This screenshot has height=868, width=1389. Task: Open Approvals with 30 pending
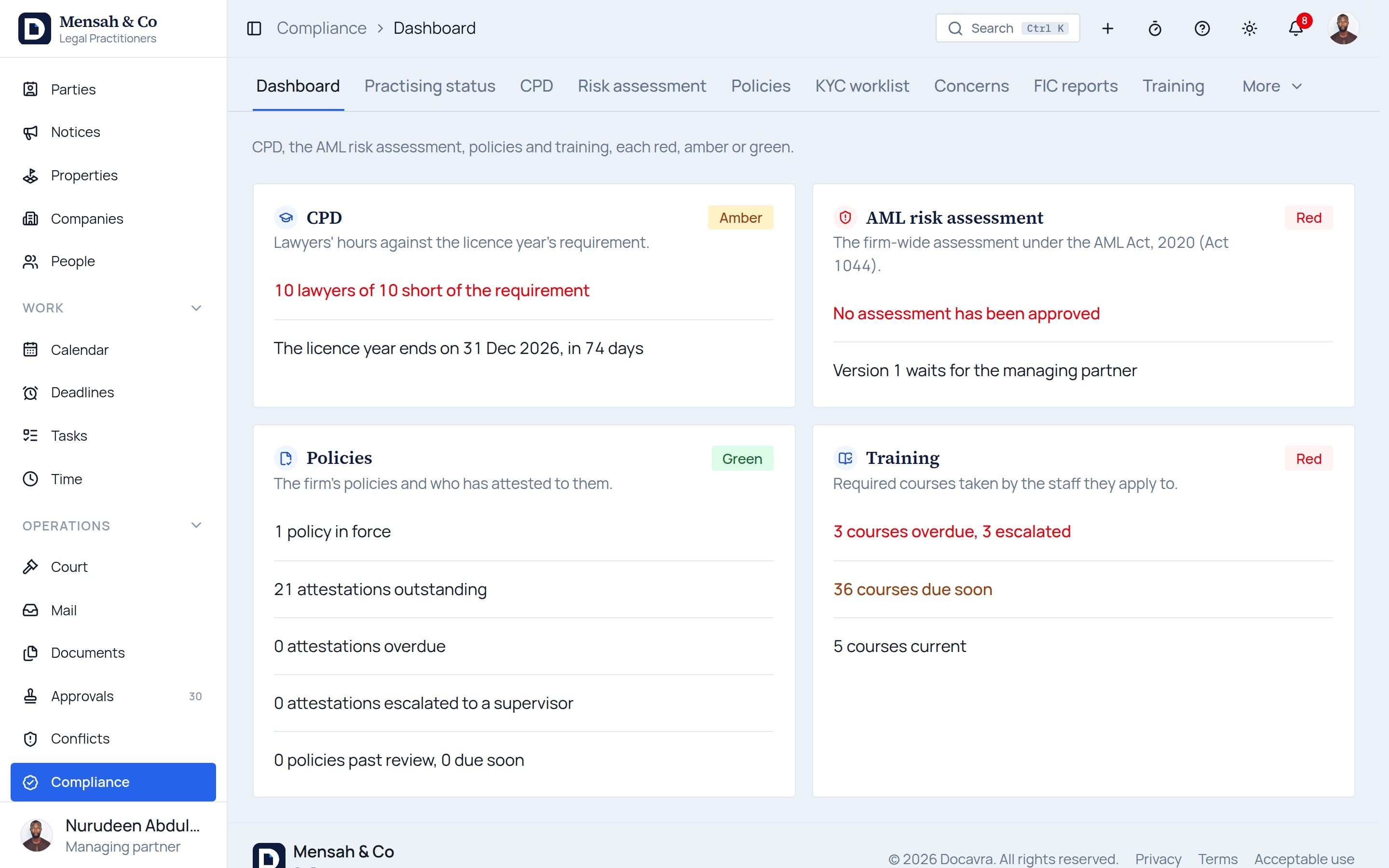(113, 696)
